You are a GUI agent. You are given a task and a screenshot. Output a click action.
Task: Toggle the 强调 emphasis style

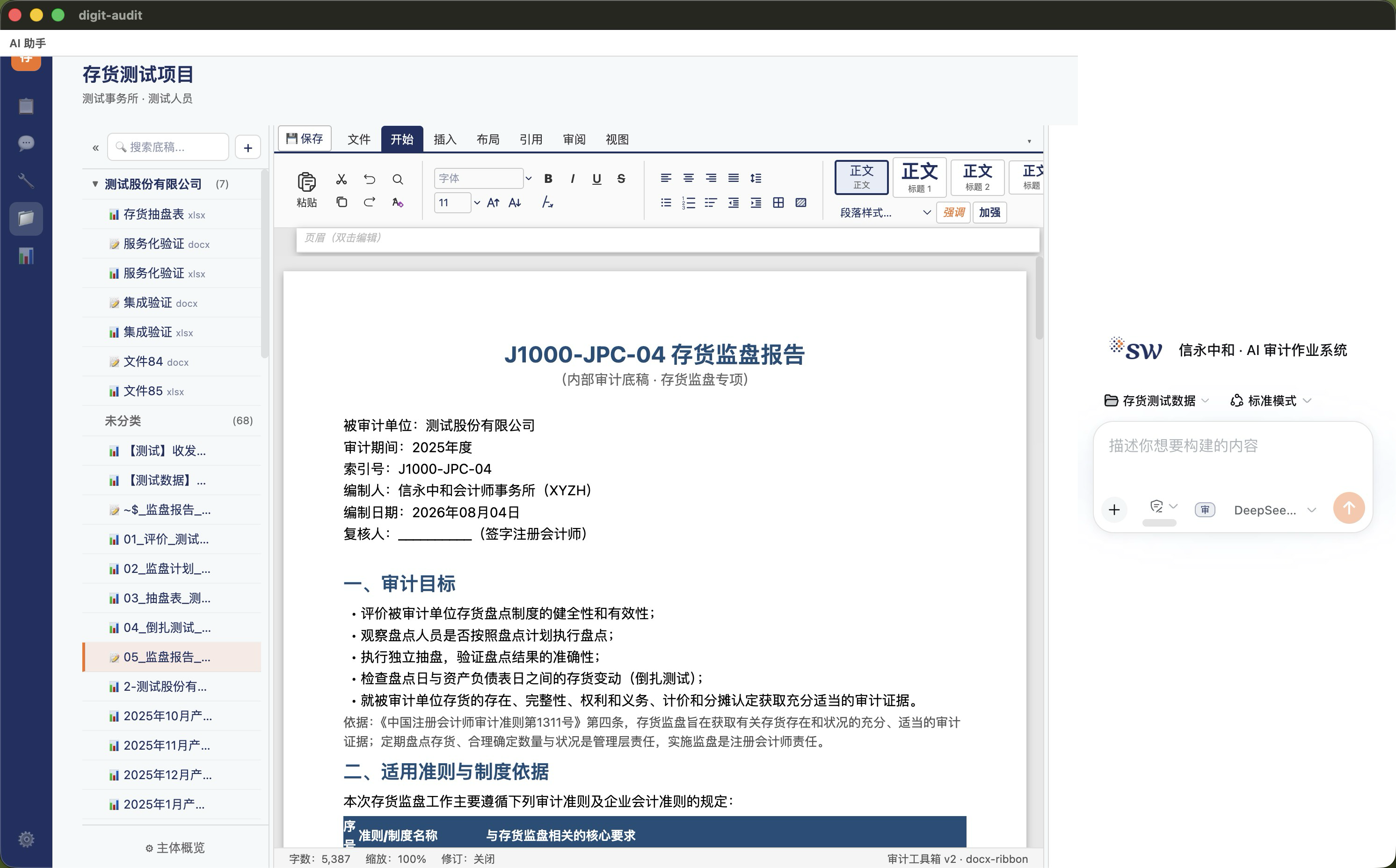click(953, 212)
